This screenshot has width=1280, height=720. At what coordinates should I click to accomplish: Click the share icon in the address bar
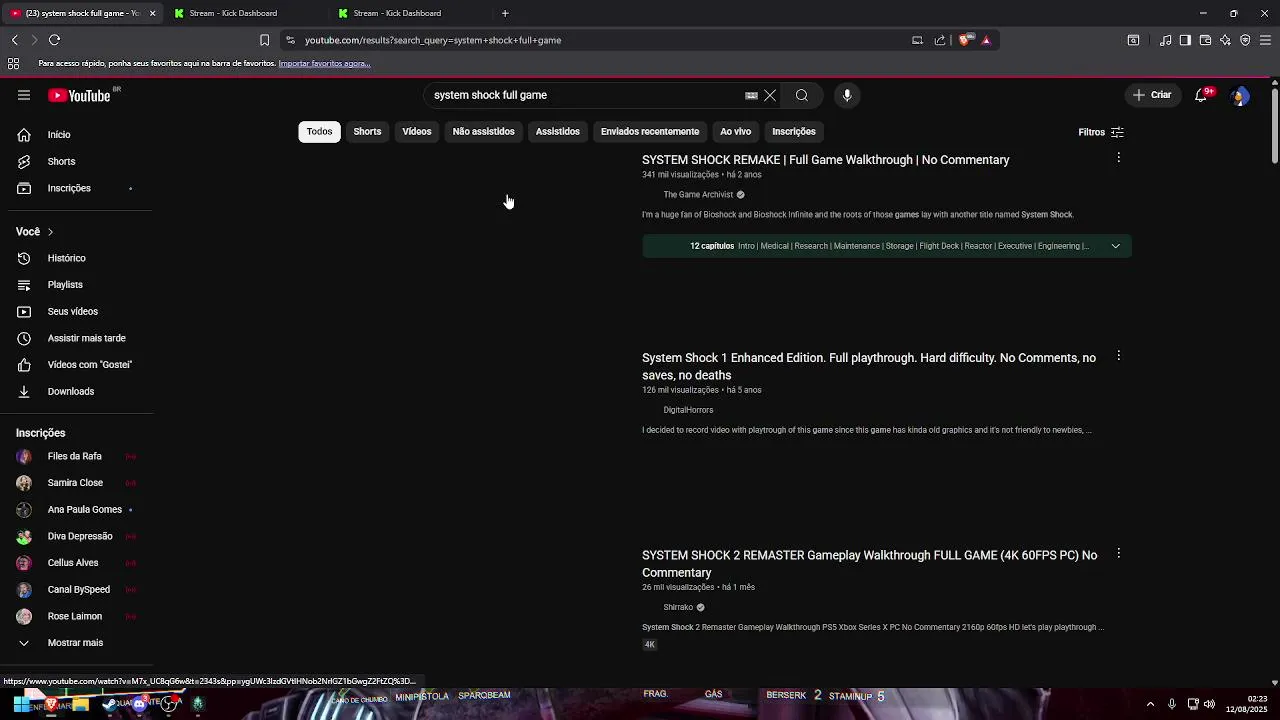click(x=940, y=40)
